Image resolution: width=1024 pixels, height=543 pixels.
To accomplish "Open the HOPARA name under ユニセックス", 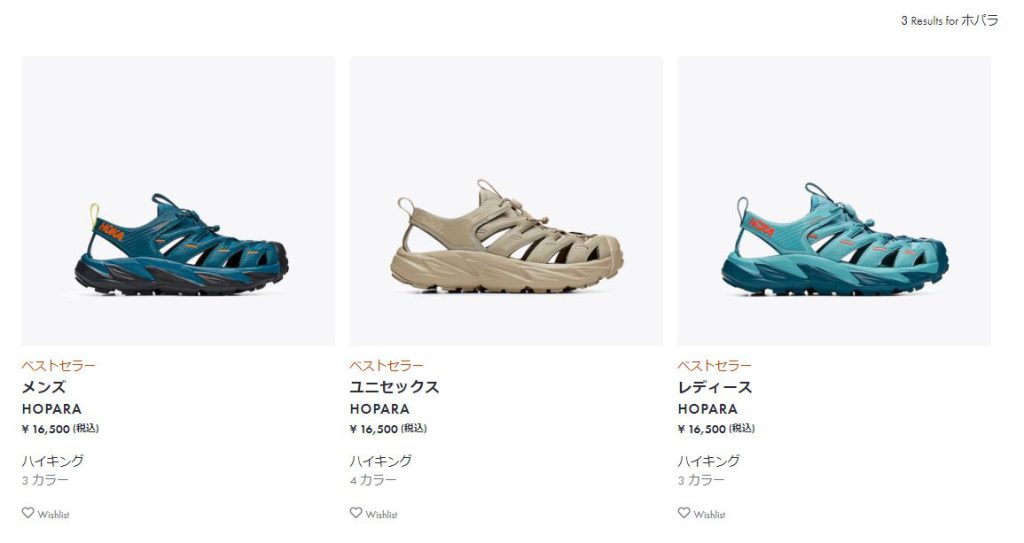I will (x=379, y=409).
